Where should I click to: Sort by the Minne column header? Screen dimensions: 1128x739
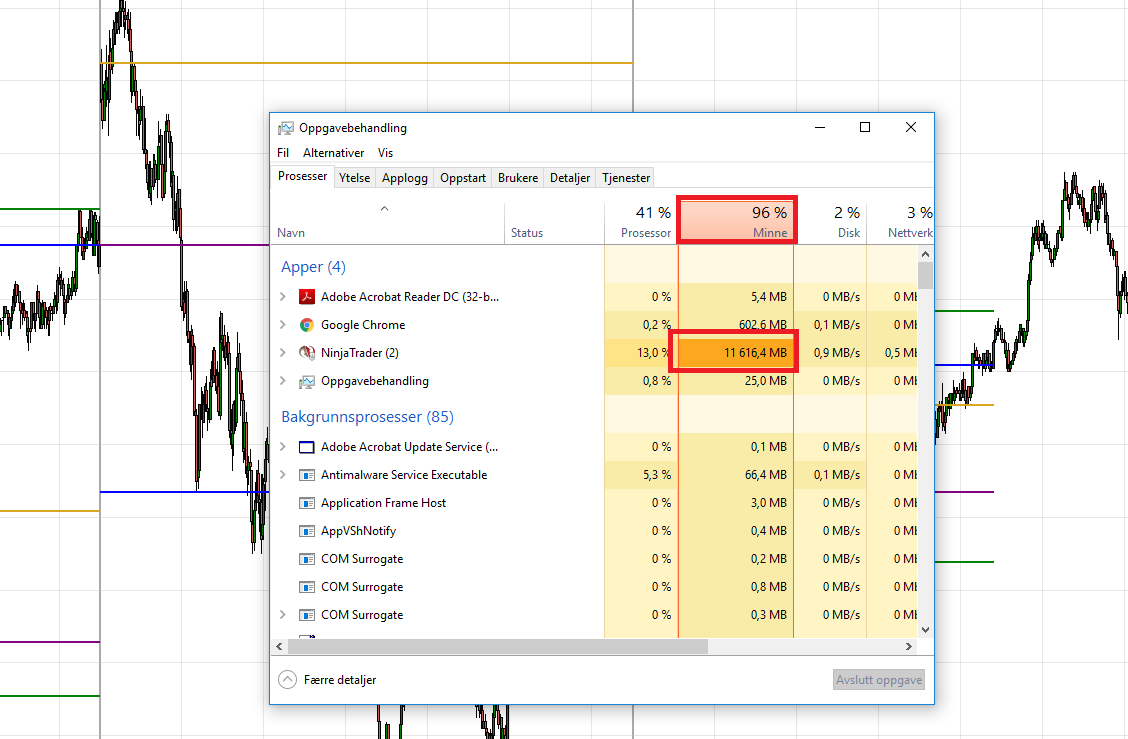click(x=736, y=222)
